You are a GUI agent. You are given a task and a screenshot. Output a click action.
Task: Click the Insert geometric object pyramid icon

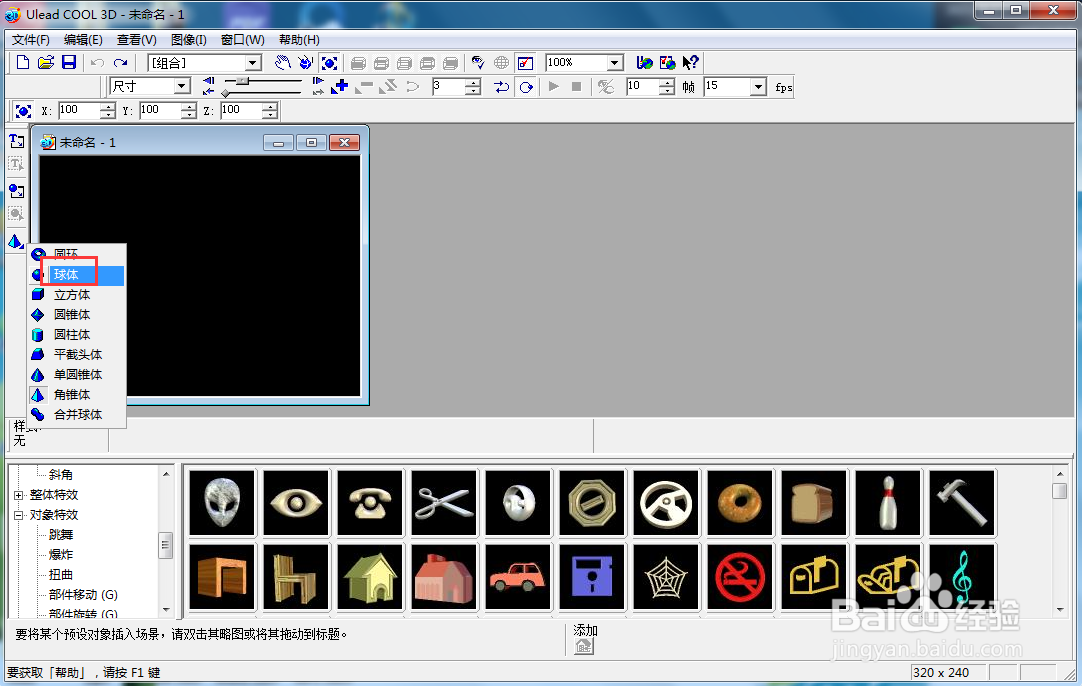point(16,242)
